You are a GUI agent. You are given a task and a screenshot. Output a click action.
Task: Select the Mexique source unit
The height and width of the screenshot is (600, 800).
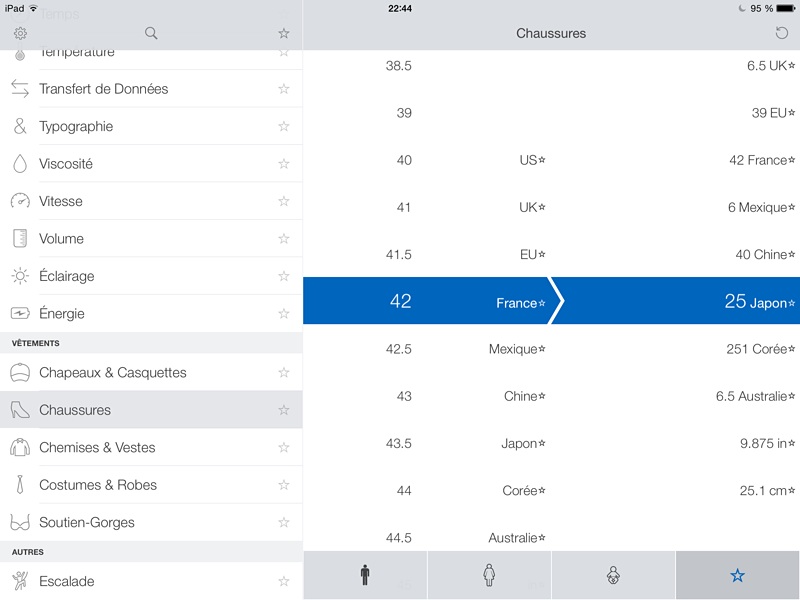[517, 349]
